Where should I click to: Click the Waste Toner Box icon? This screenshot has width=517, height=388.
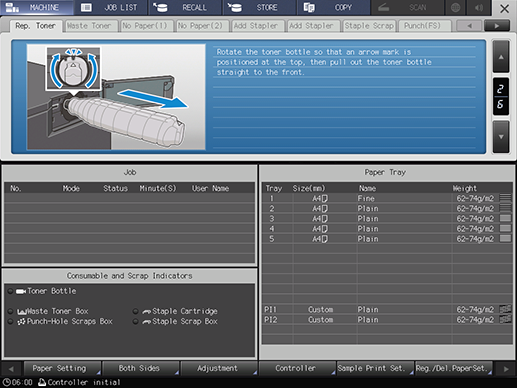(x=22, y=312)
